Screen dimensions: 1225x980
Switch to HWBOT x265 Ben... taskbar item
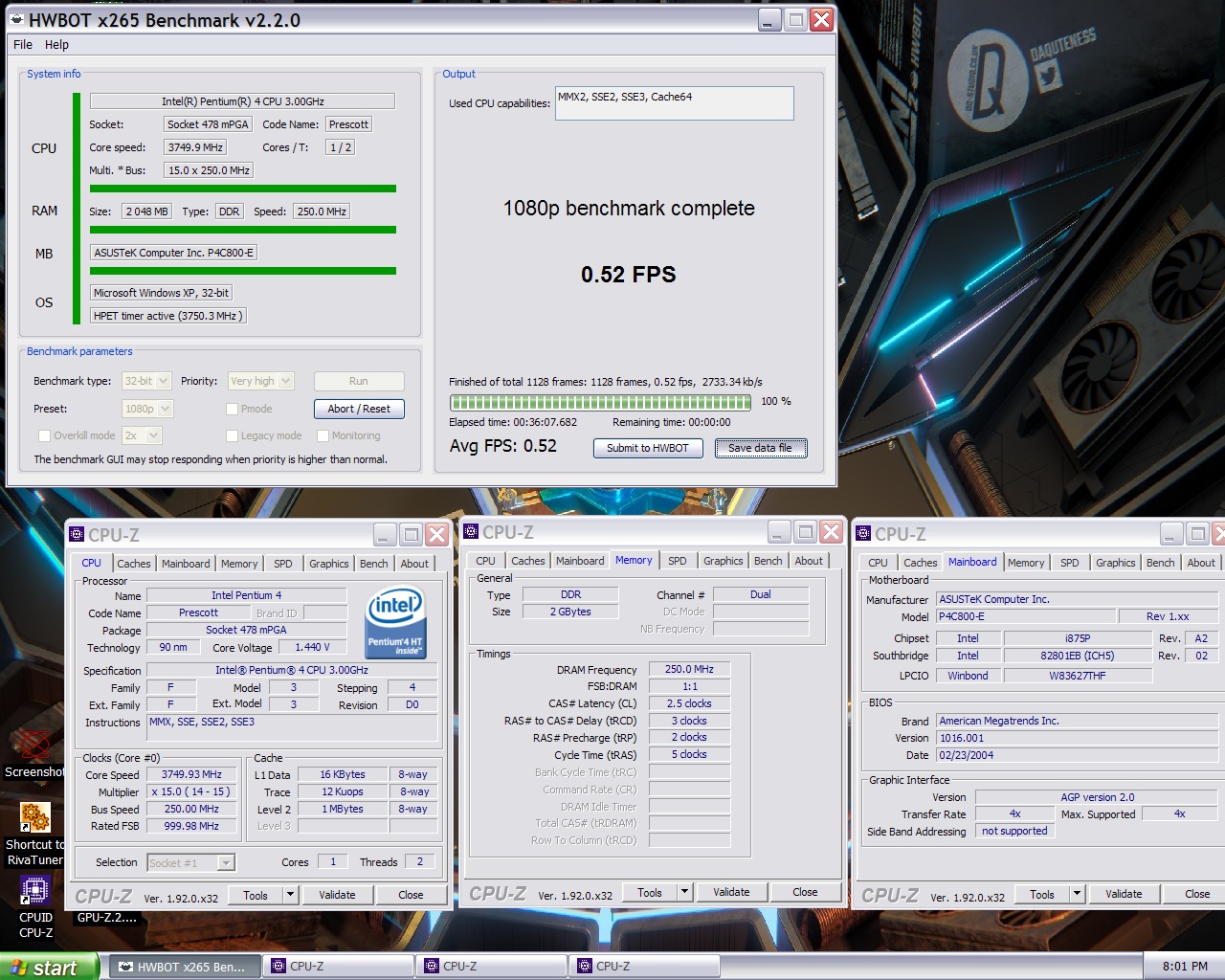point(184,967)
